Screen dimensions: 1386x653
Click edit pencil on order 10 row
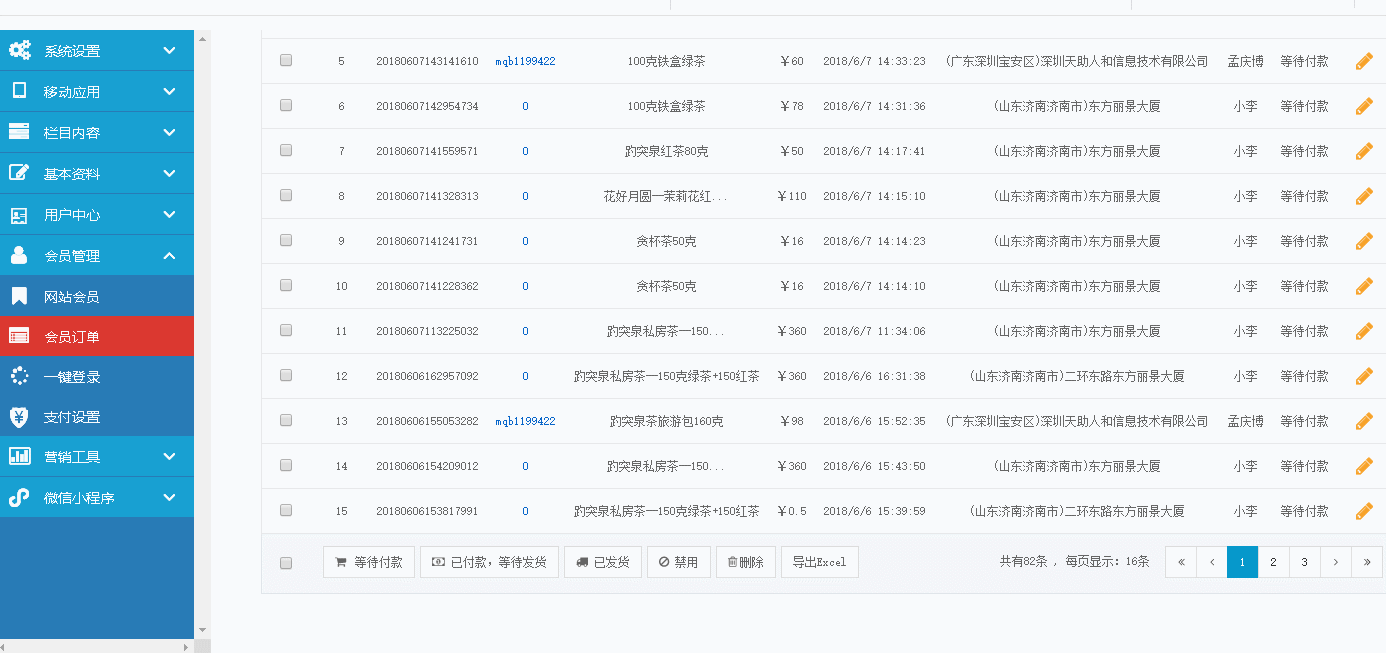(1364, 286)
